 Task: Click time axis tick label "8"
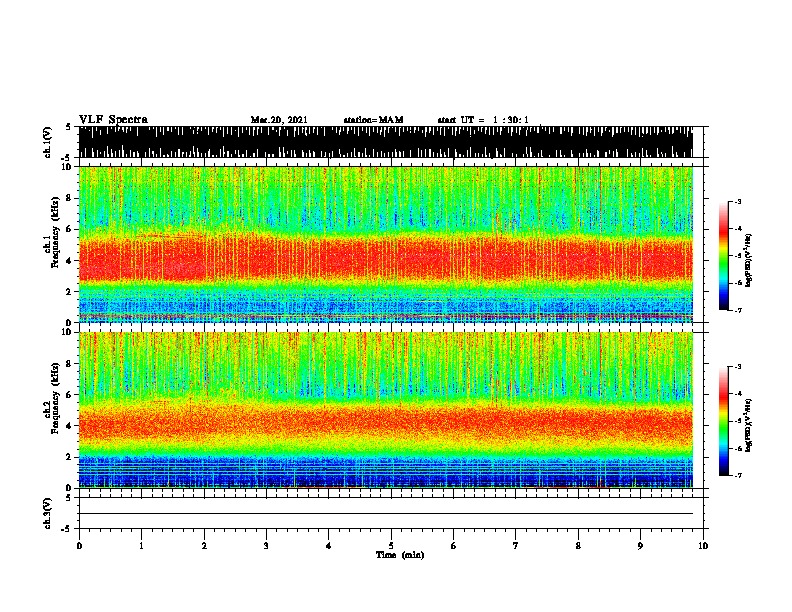coord(578,545)
